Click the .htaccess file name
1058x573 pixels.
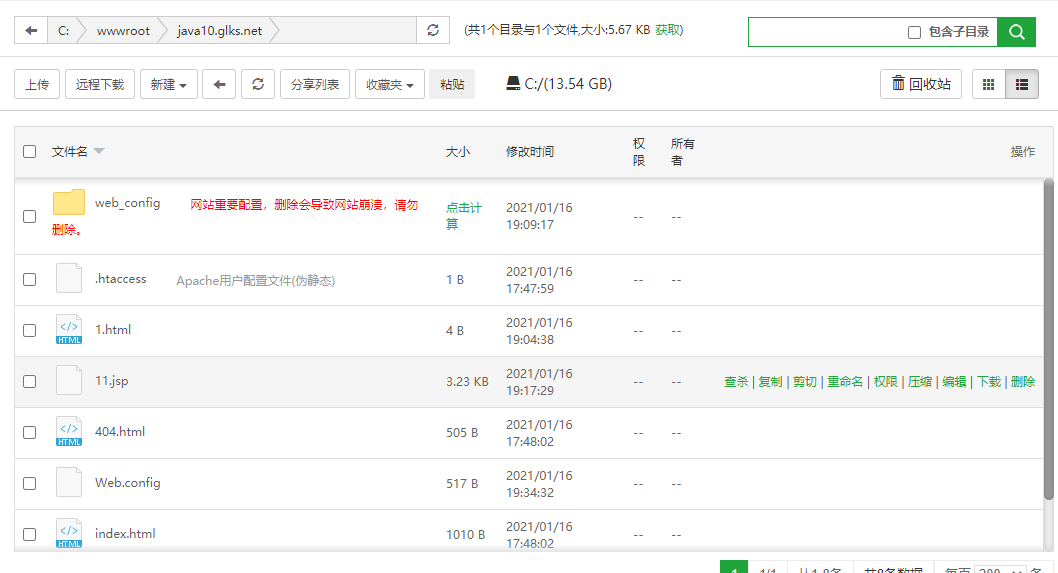121,279
